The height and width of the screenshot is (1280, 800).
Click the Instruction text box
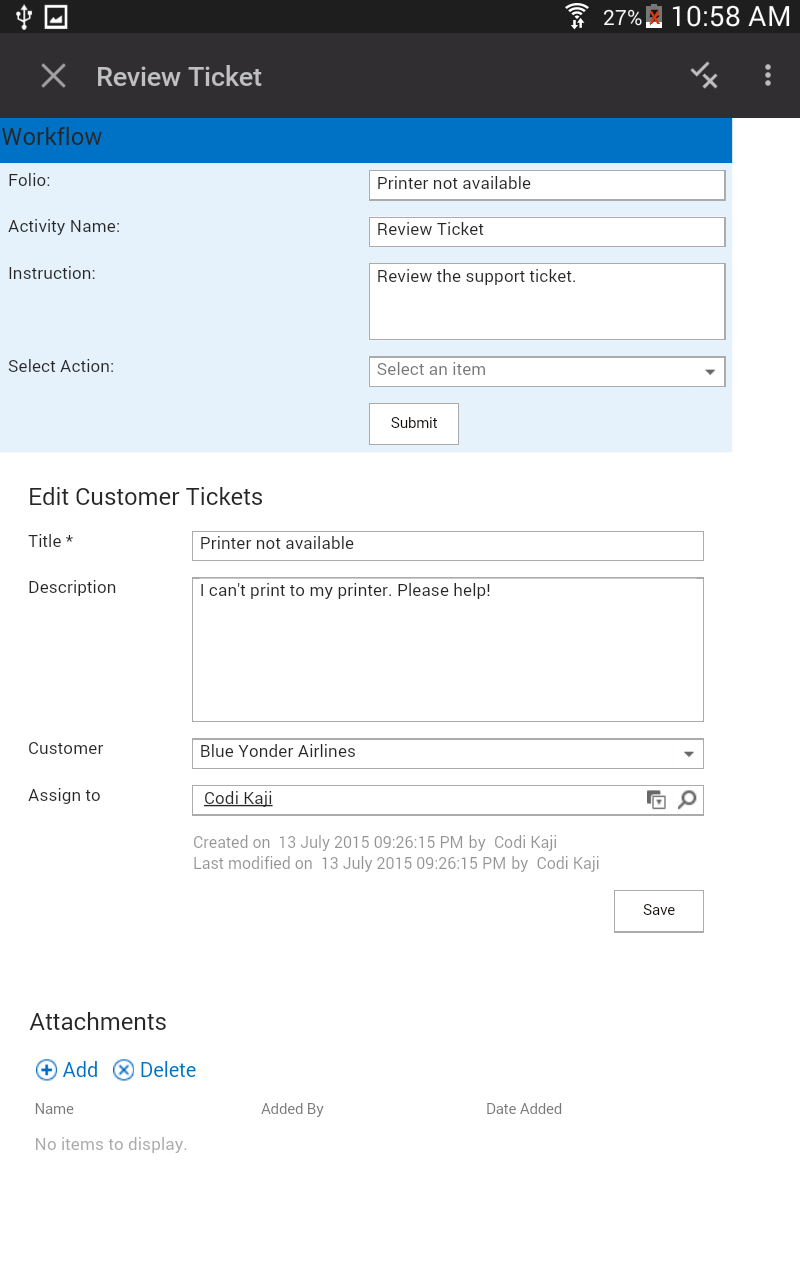coord(547,301)
